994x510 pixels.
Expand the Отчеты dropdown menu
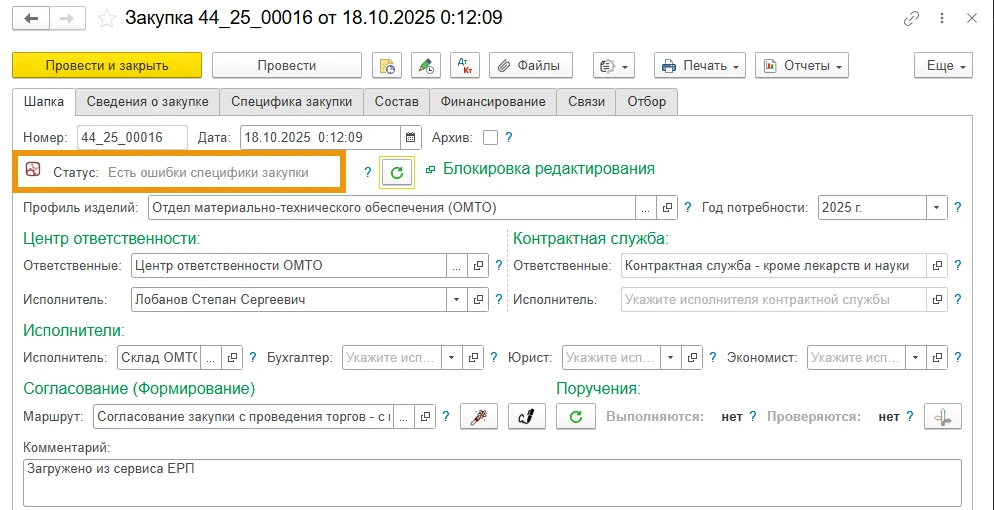pyautogui.click(x=802, y=65)
